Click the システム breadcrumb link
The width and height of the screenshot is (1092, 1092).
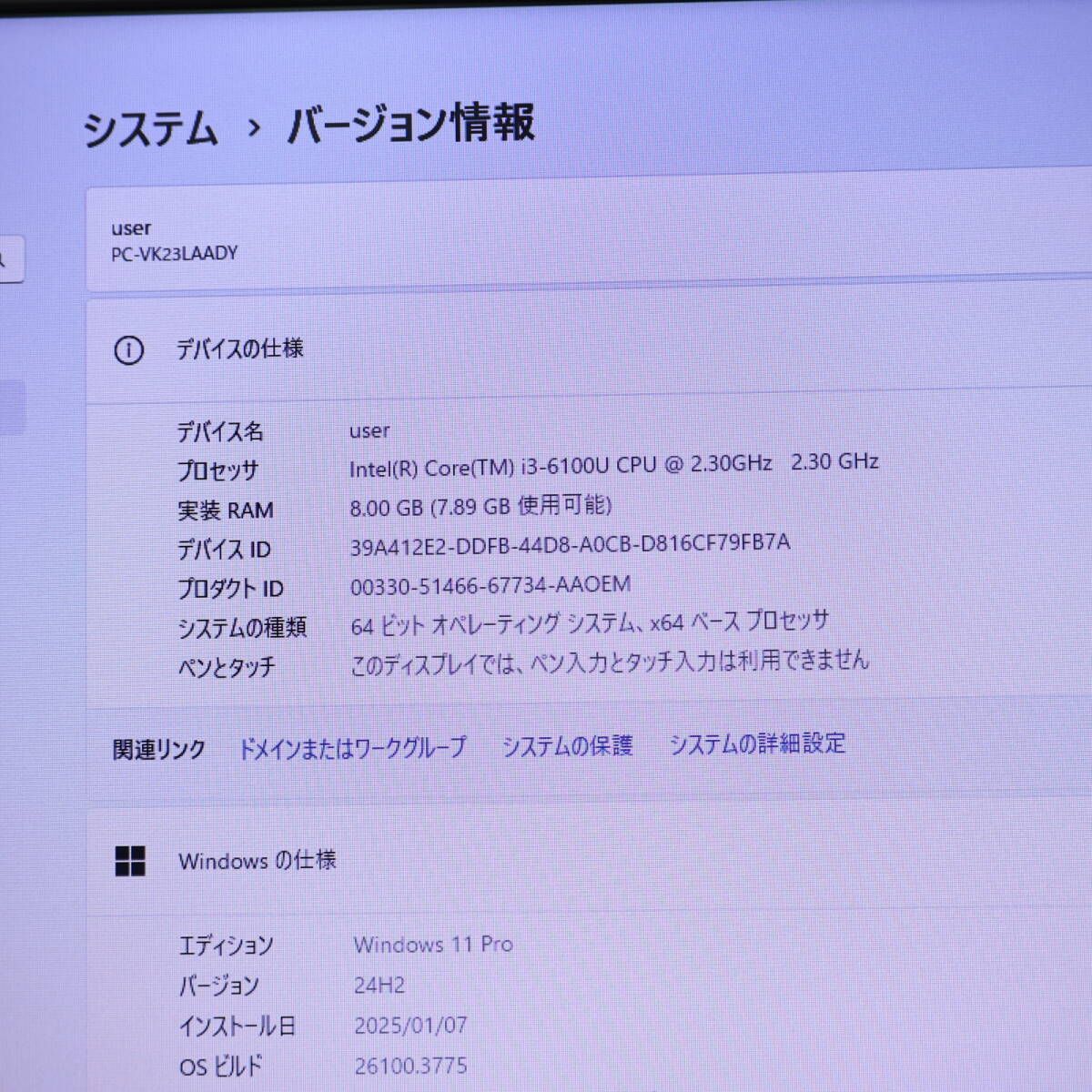[x=151, y=128]
